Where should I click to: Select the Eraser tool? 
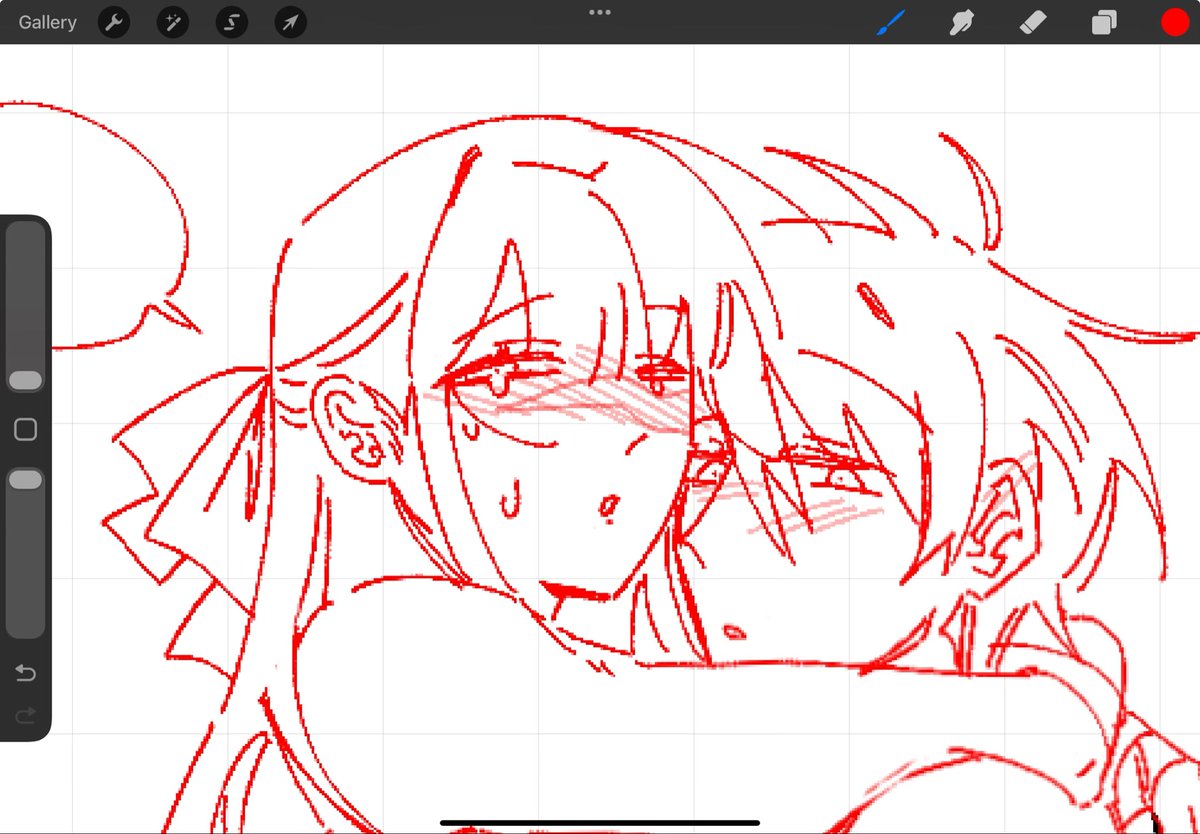(x=1034, y=22)
